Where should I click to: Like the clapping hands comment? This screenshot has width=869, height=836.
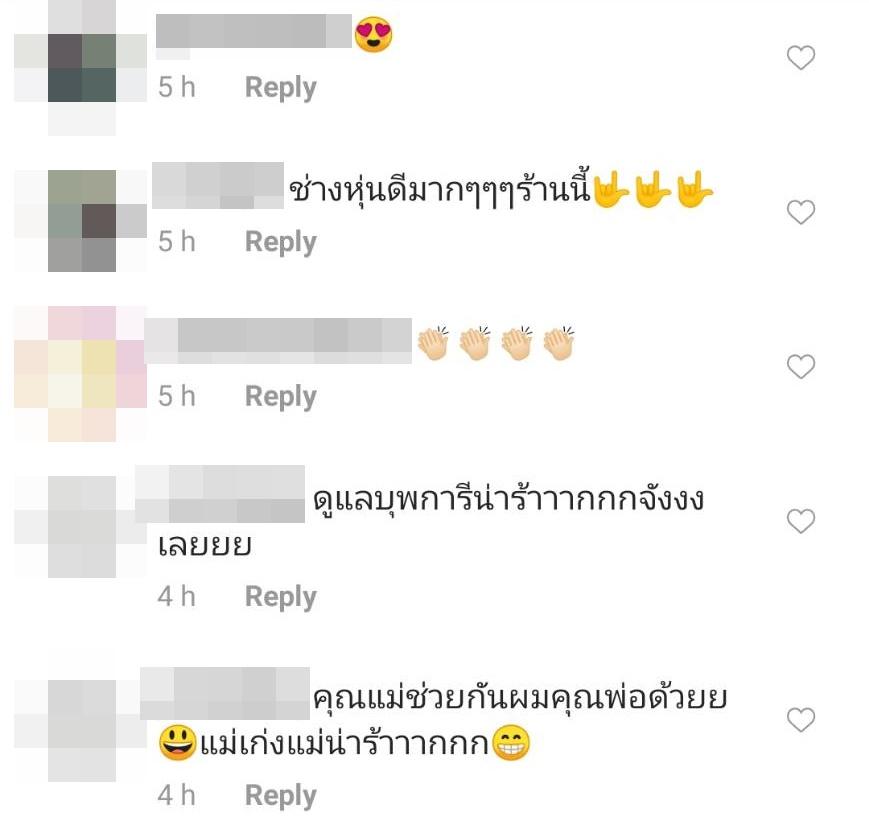tap(801, 366)
